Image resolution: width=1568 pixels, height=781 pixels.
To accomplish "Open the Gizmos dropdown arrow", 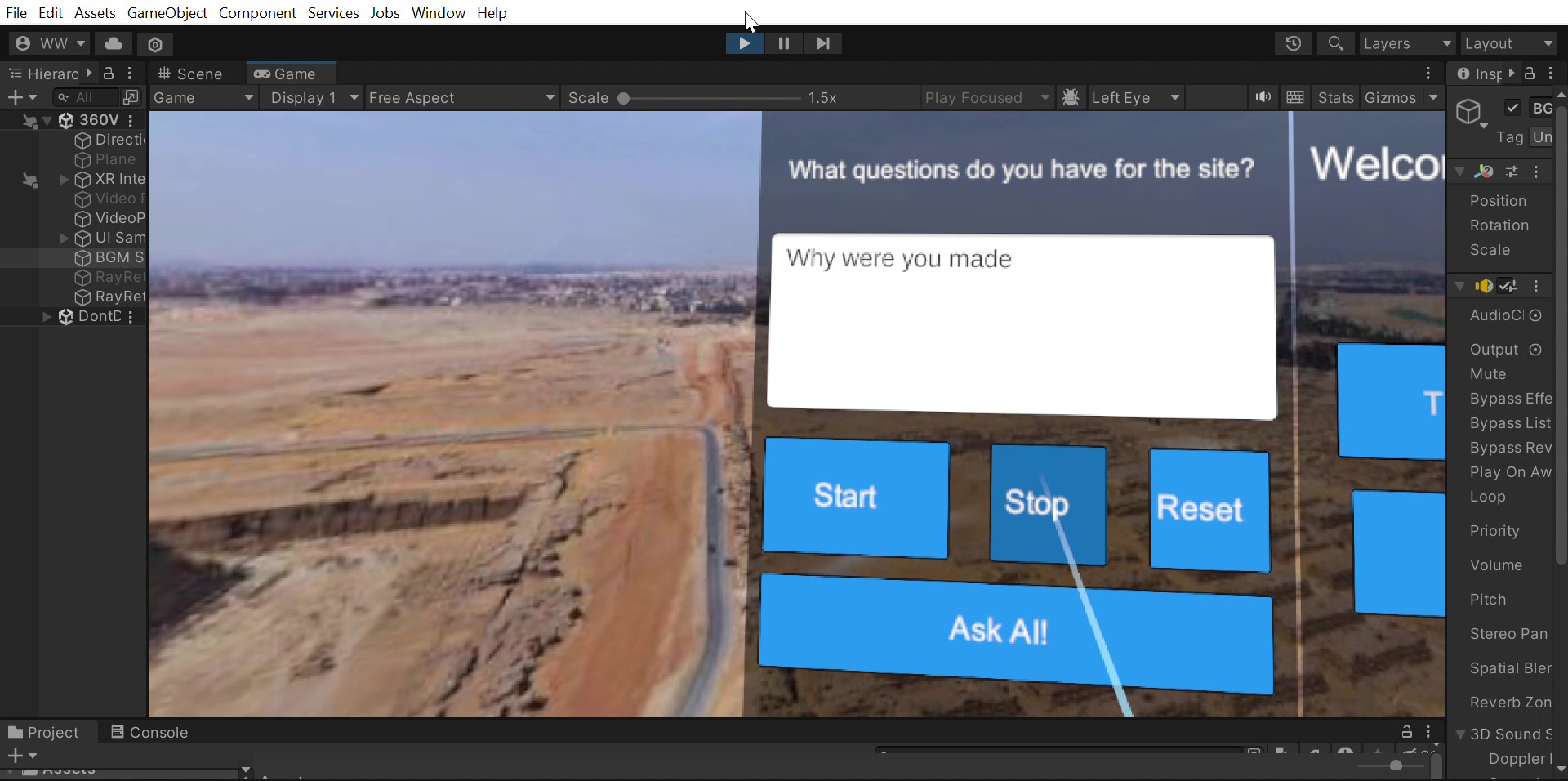I will tap(1433, 97).
